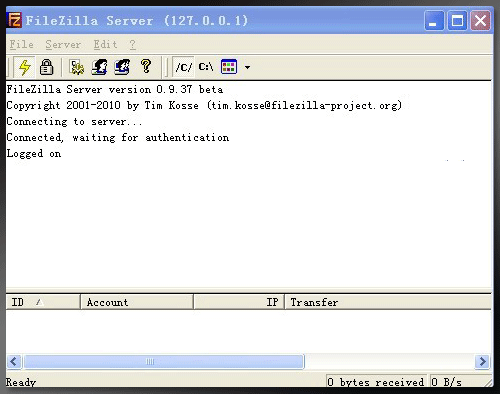Click the horizontal scrollbar right arrow
Viewport: 500px width, 394px height.
click(x=482, y=361)
